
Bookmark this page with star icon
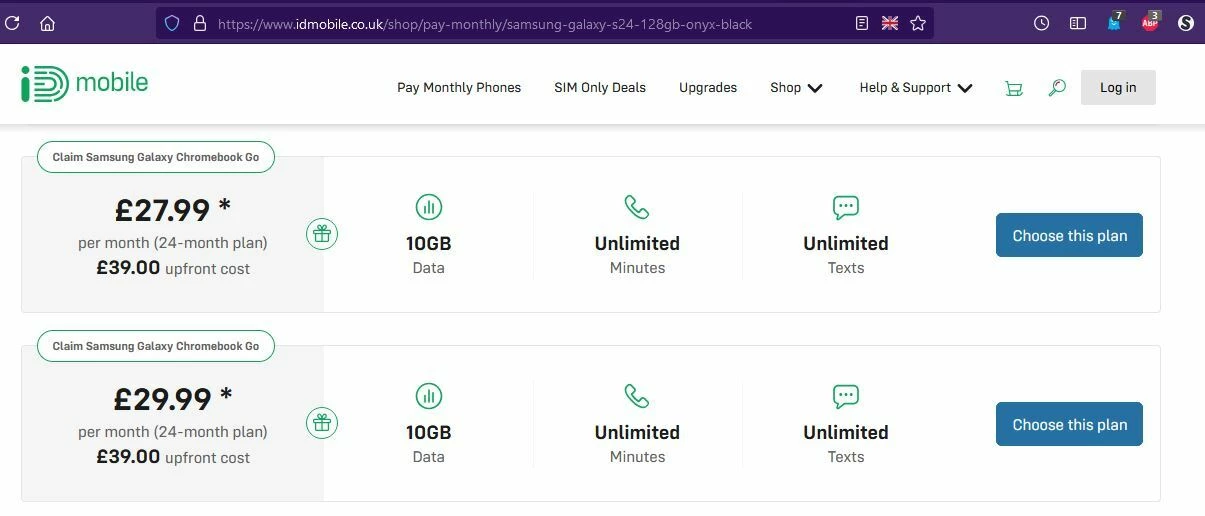(918, 23)
